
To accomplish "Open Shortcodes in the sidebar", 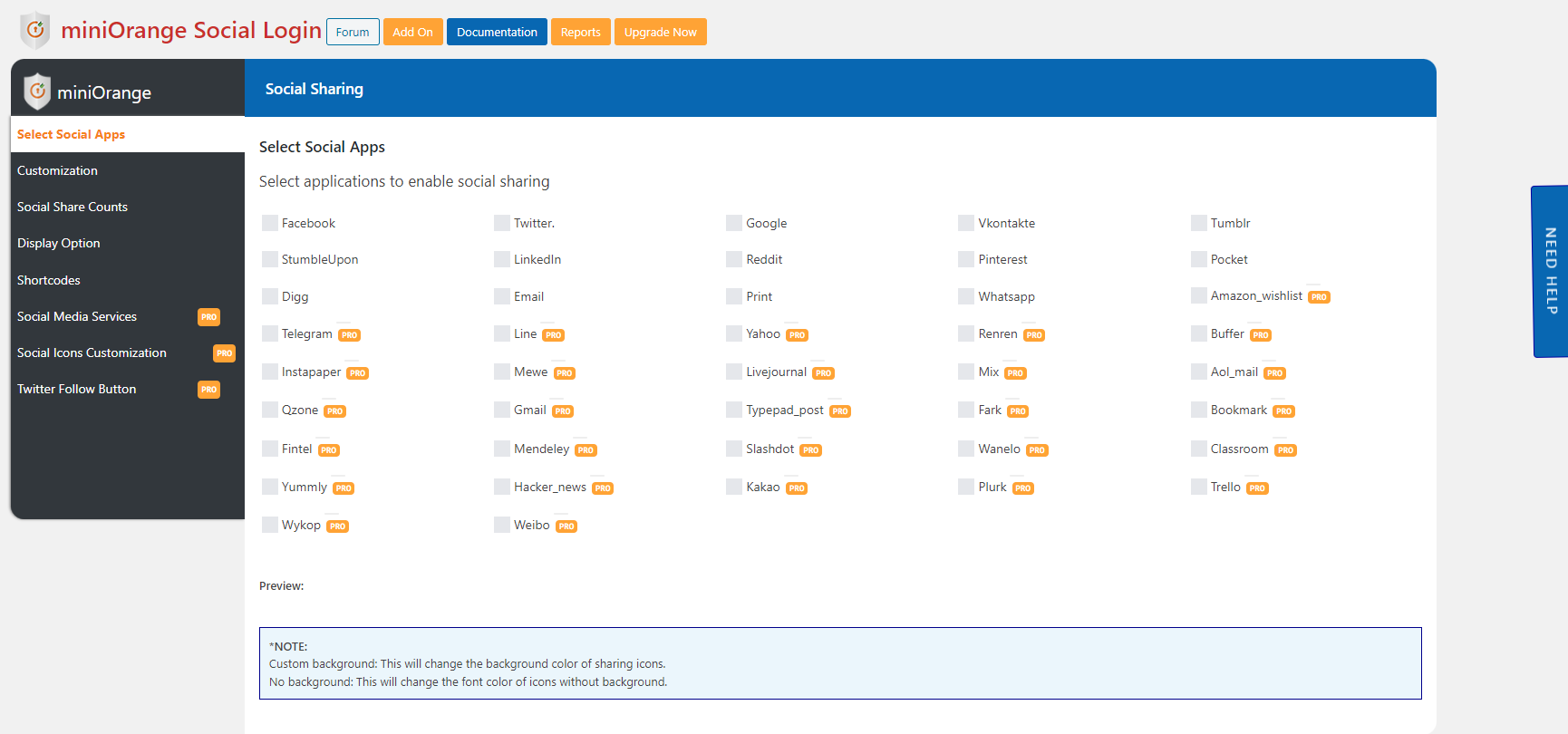I will point(128,280).
